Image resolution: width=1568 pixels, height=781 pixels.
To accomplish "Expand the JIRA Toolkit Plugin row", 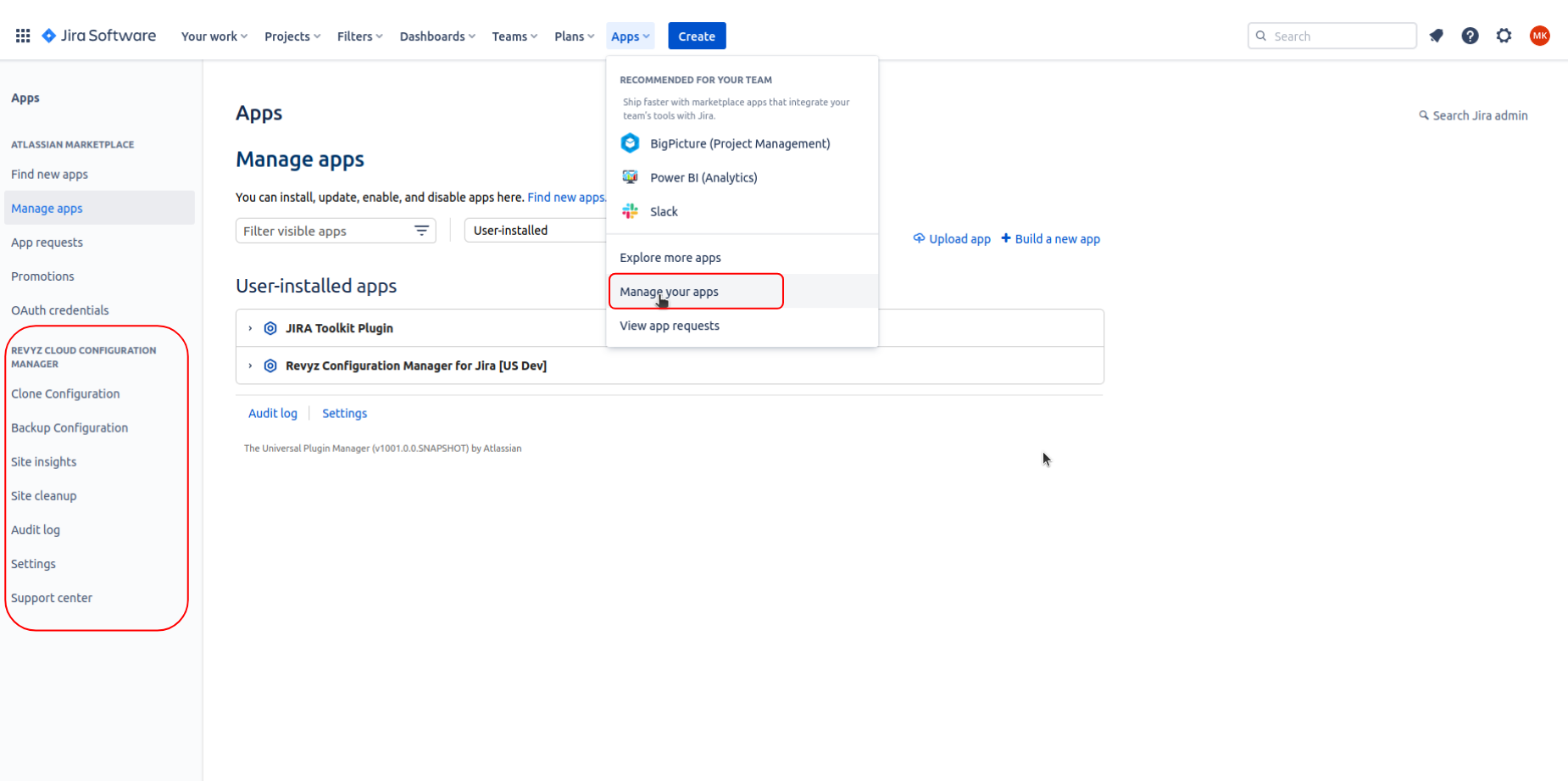I will (249, 328).
